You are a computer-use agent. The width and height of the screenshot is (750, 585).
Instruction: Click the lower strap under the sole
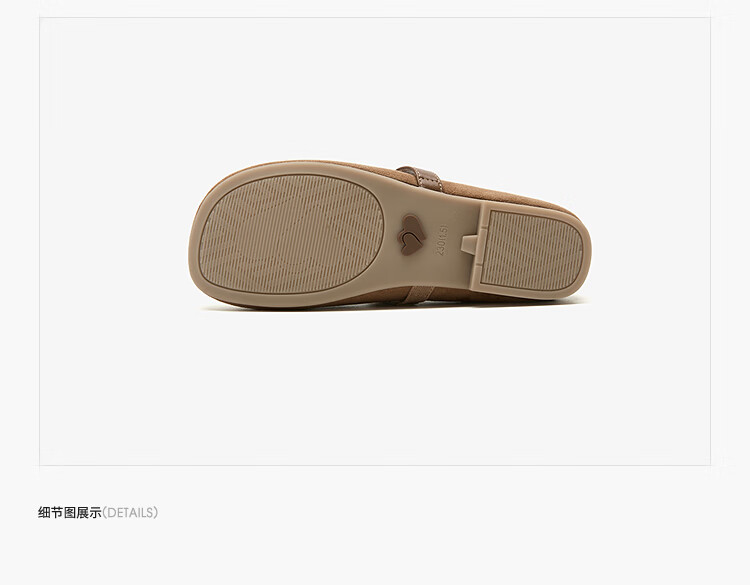point(418,294)
